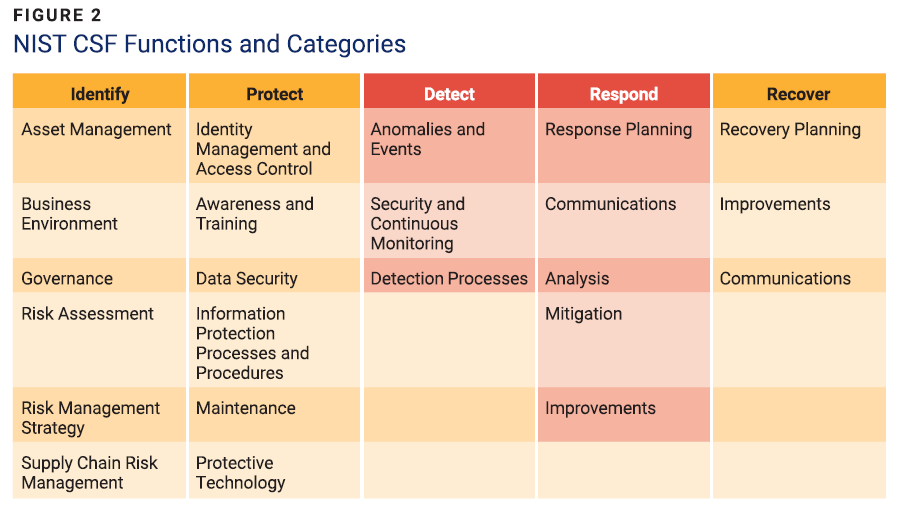Image resolution: width=900 pixels, height=506 pixels.
Task: Select the Governance cell
Action: click(x=67, y=279)
